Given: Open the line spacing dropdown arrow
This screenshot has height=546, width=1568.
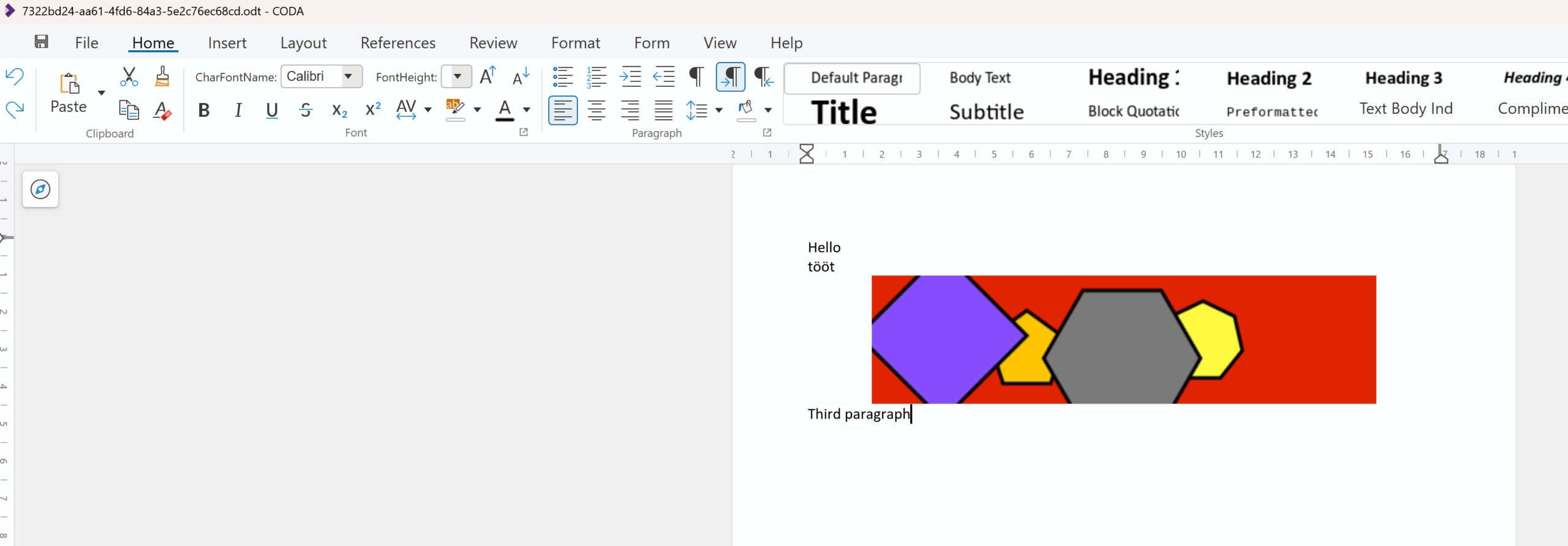Looking at the screenshot, I should [x=719, y=110].
